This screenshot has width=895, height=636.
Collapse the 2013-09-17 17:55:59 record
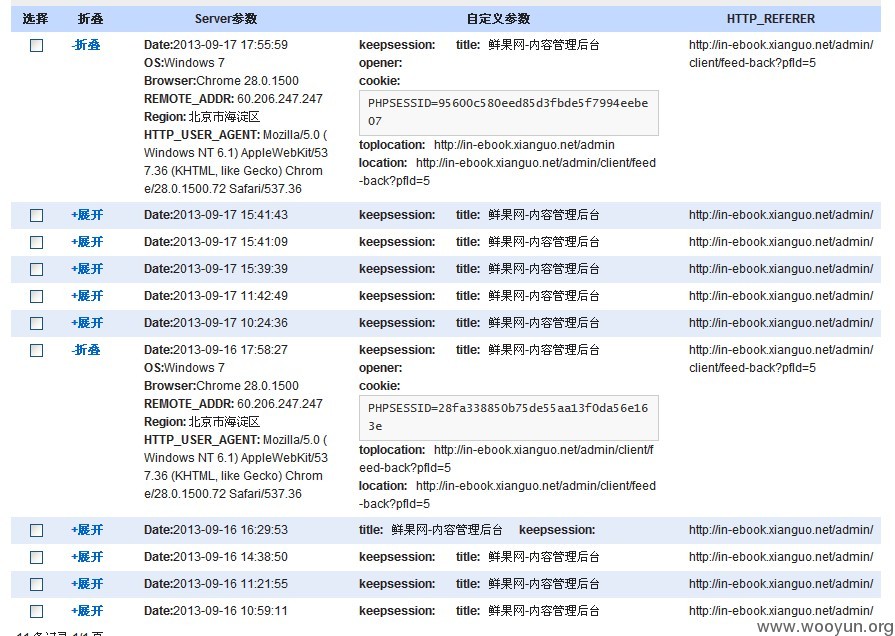pyautogui.click(x=86, y=45)
